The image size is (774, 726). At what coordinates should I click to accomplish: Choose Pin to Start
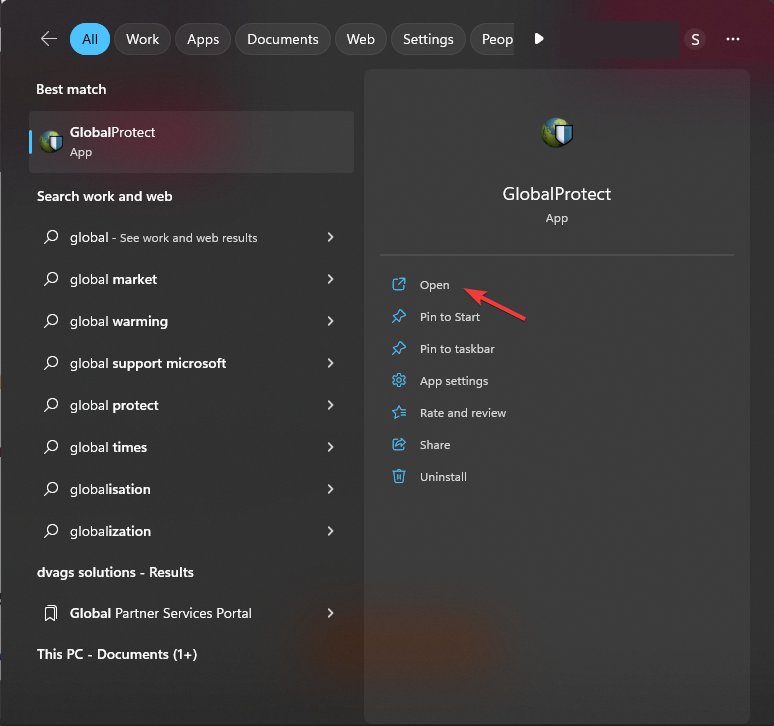coord(450,317)
